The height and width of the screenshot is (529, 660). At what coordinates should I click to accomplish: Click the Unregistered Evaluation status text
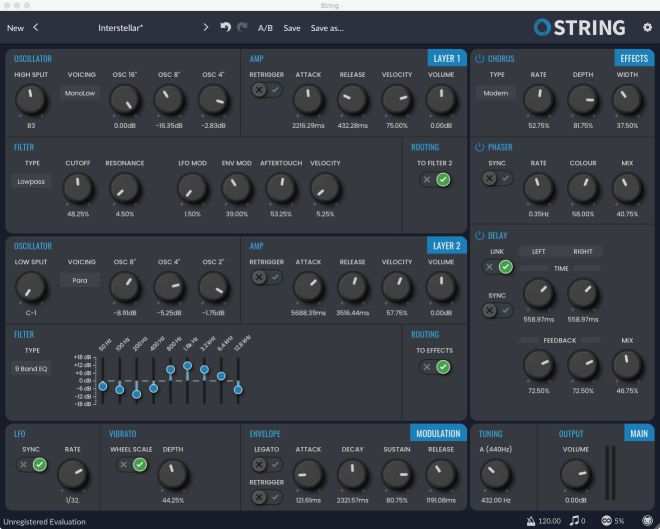tap(44, 522)
